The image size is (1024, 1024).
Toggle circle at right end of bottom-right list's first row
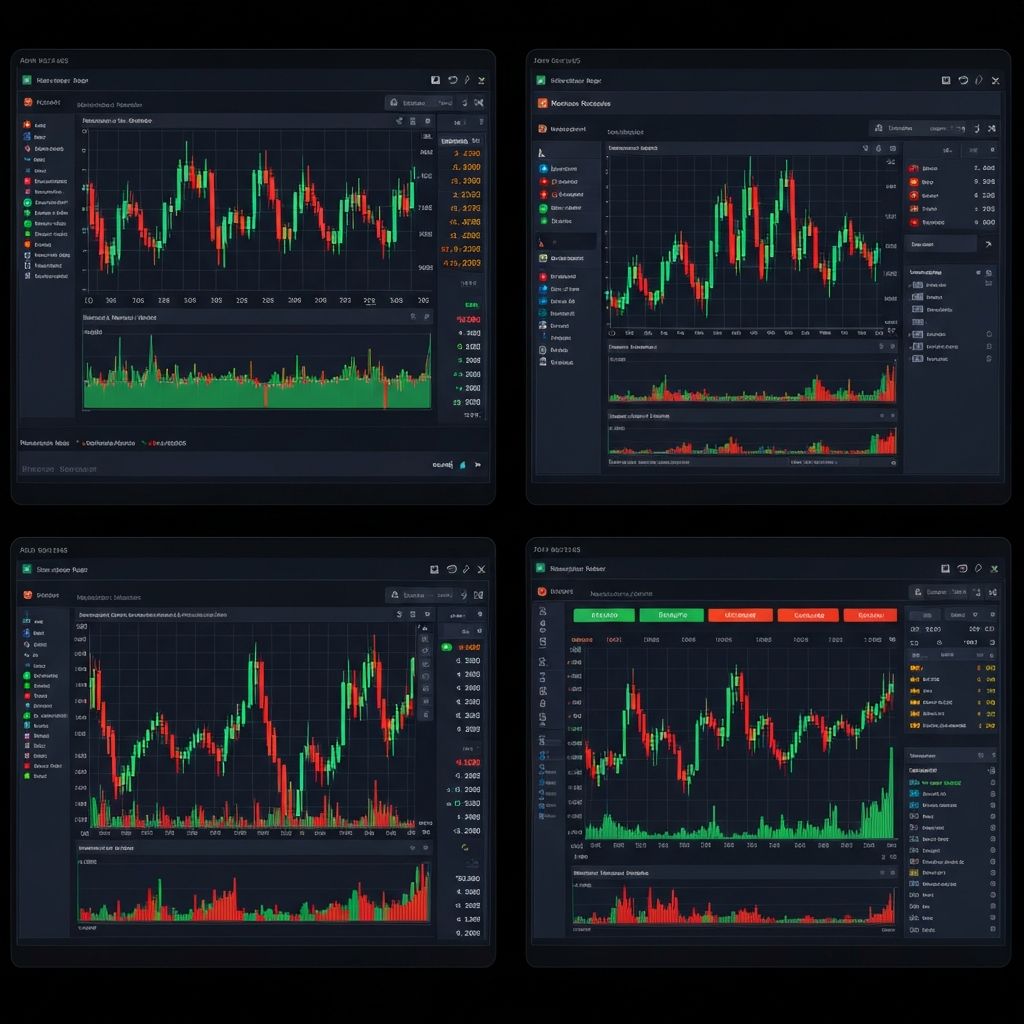point(991,783)
